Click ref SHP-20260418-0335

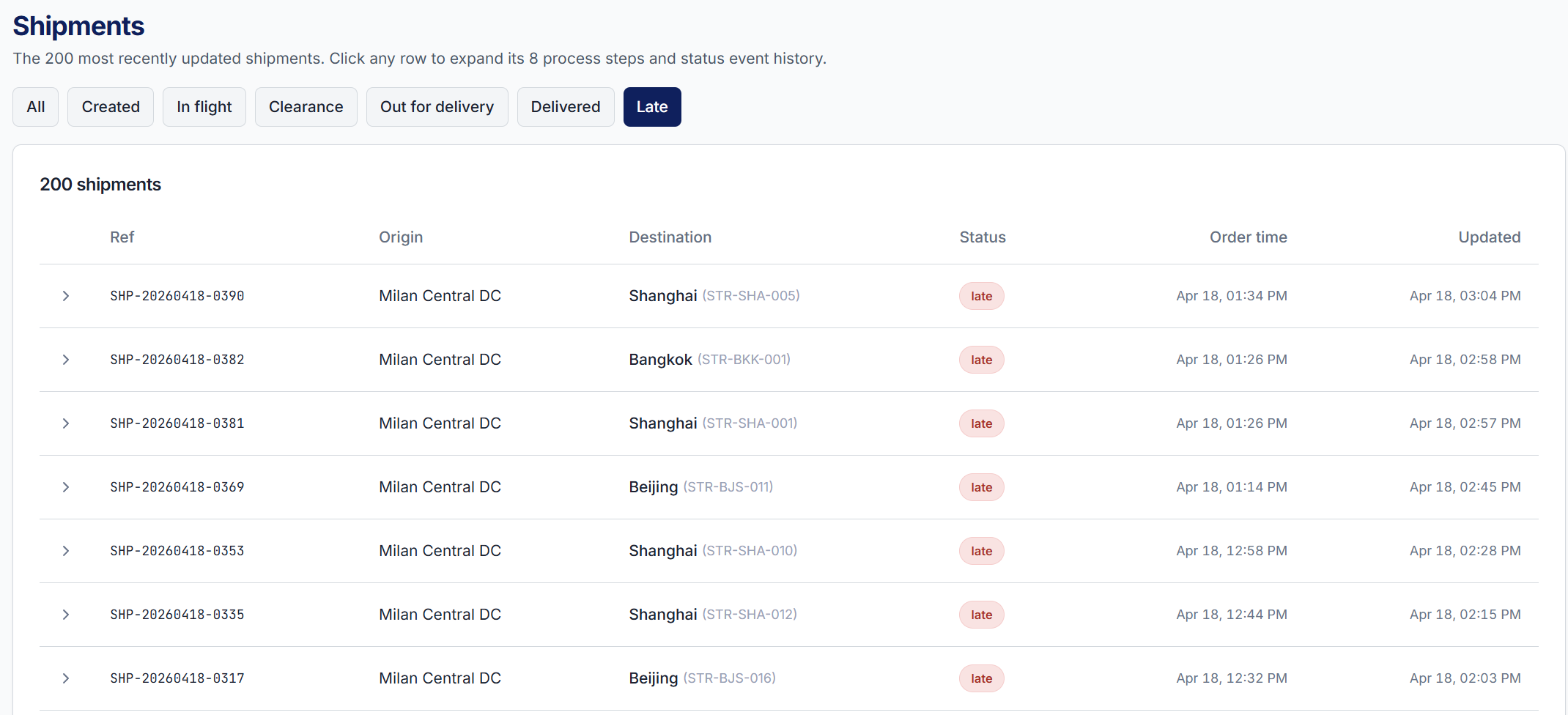[177, 615]
